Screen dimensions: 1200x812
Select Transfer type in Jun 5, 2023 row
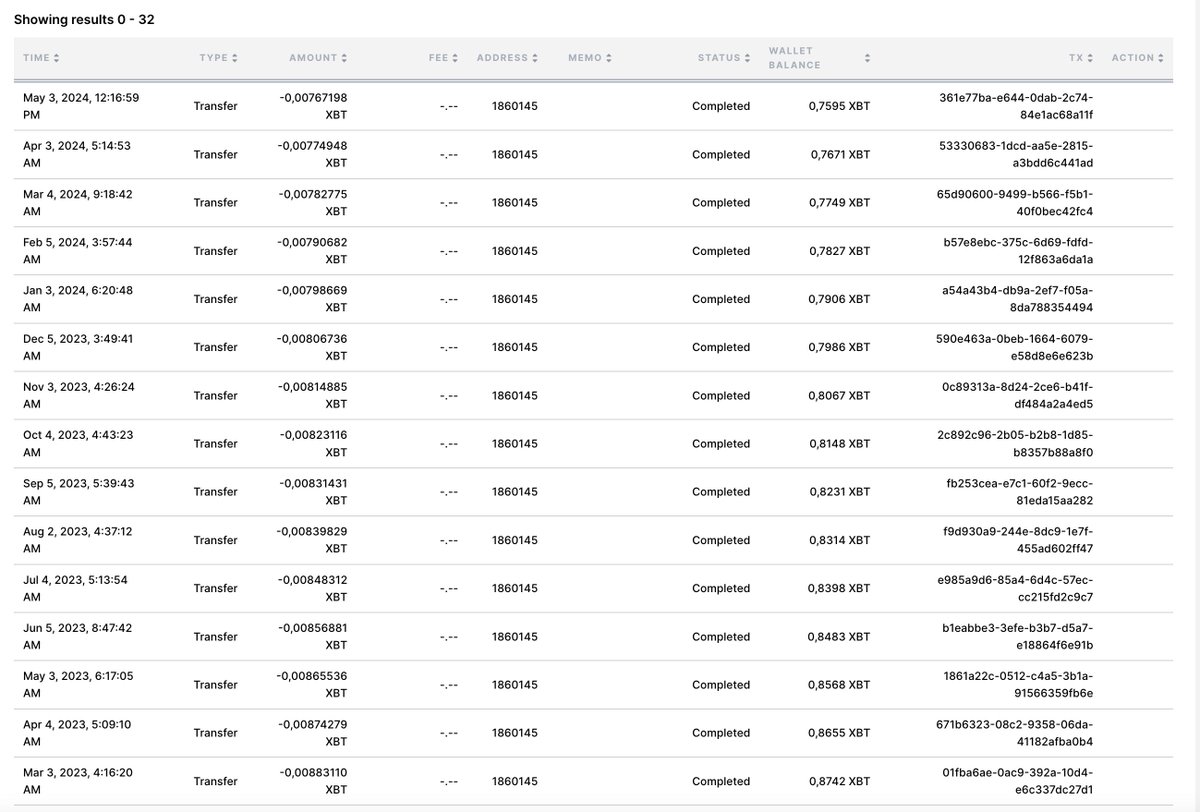216,636
